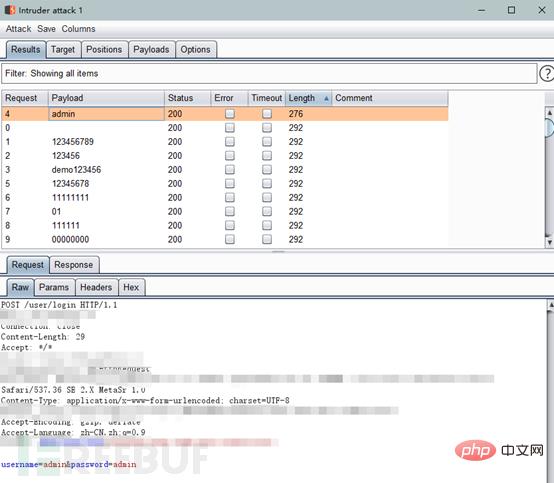Click the results table scrollbar thumb

[550, 128]
